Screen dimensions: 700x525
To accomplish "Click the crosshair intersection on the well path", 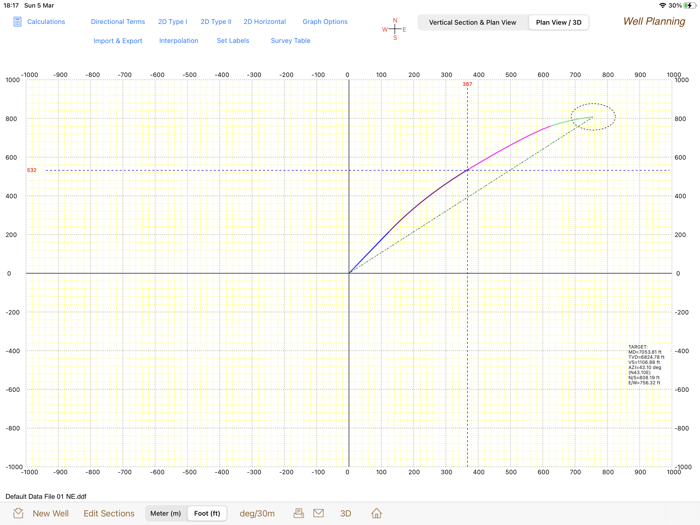I will coord(467,170).
